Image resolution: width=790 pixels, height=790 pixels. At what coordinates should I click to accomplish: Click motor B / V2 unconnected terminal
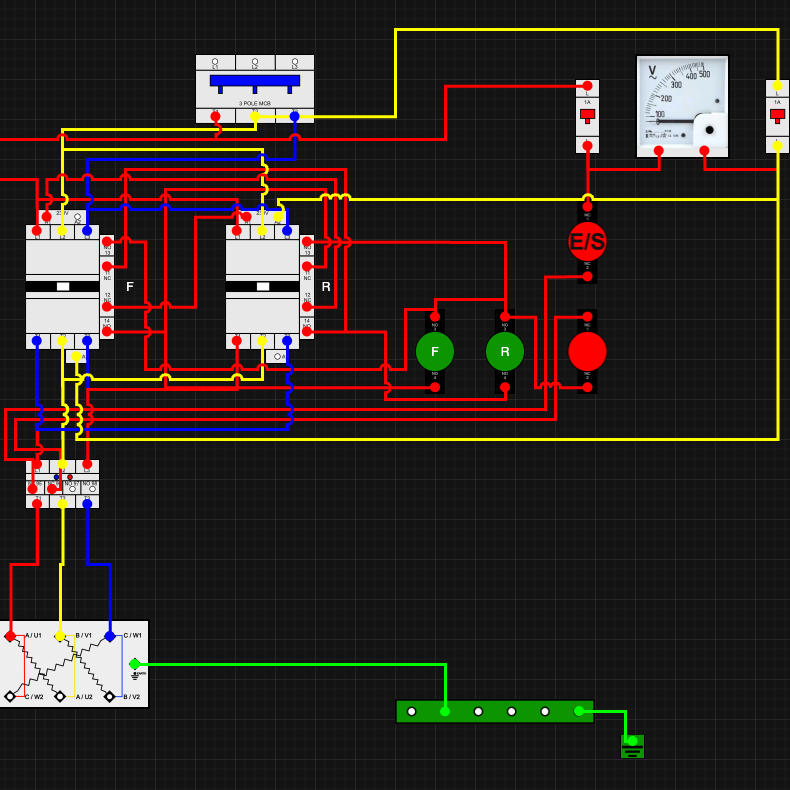click(110, 697)
